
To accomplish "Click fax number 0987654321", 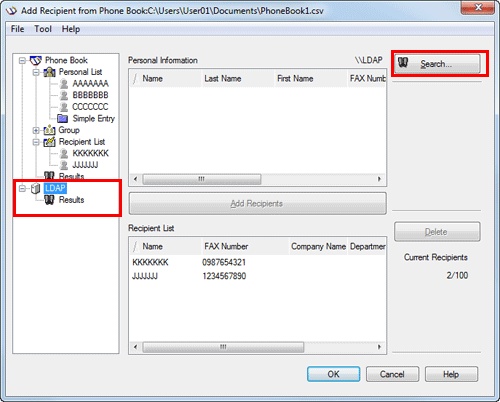I will point(224,262).
